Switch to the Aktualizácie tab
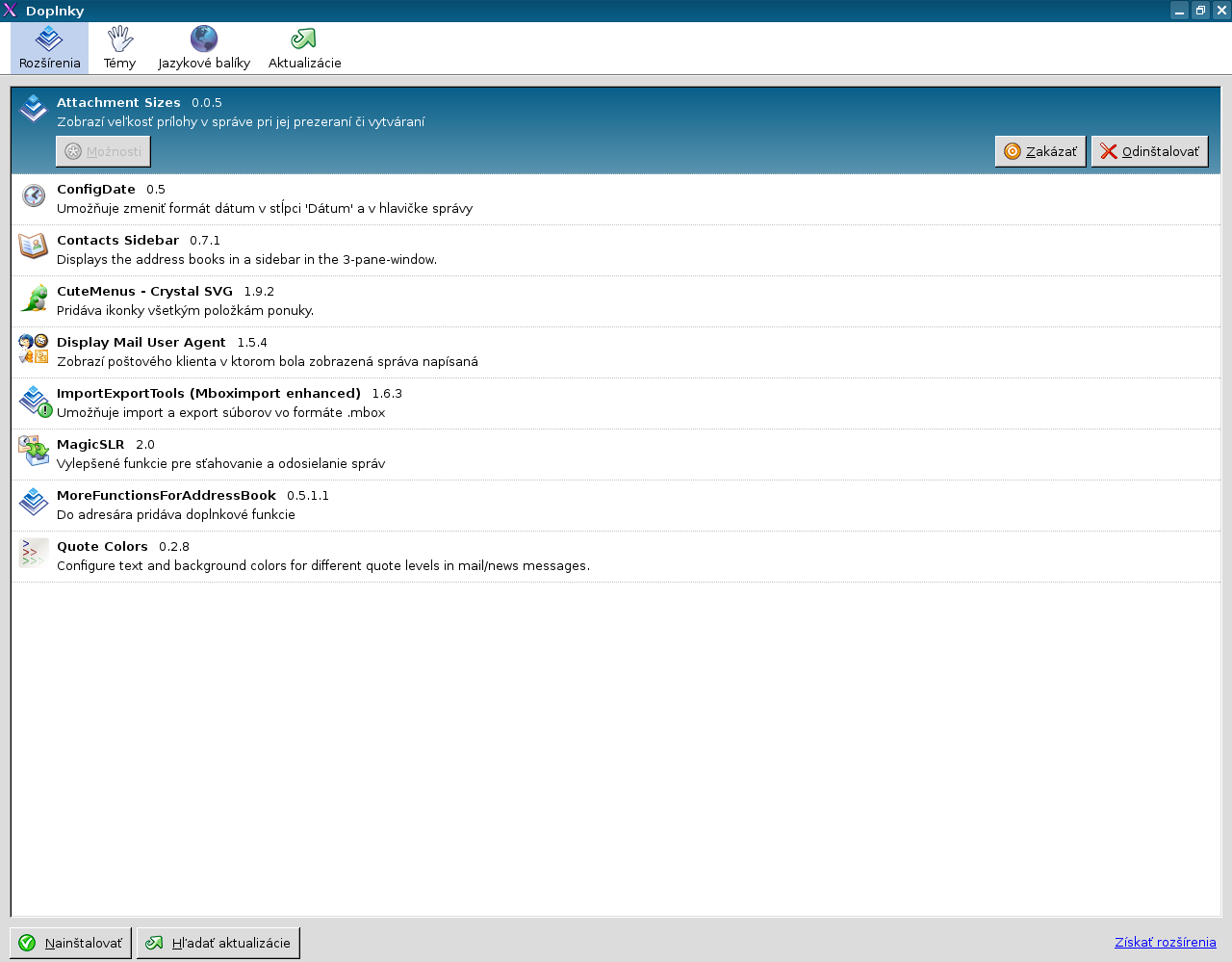 [304, 48]
